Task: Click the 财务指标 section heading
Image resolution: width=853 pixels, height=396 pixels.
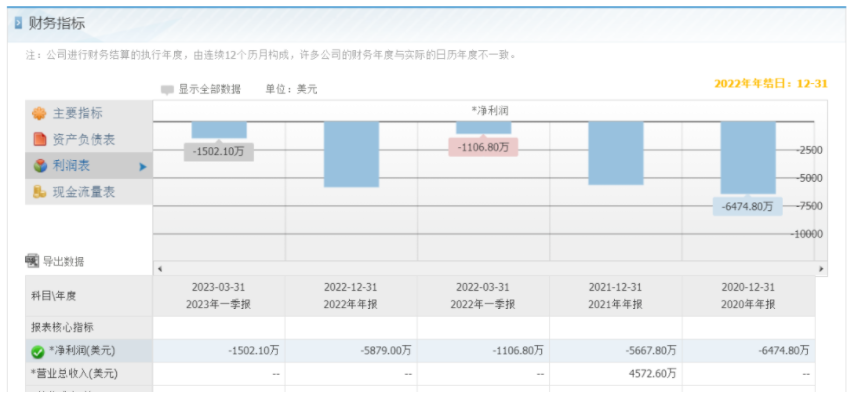Action: pos(57,24)
